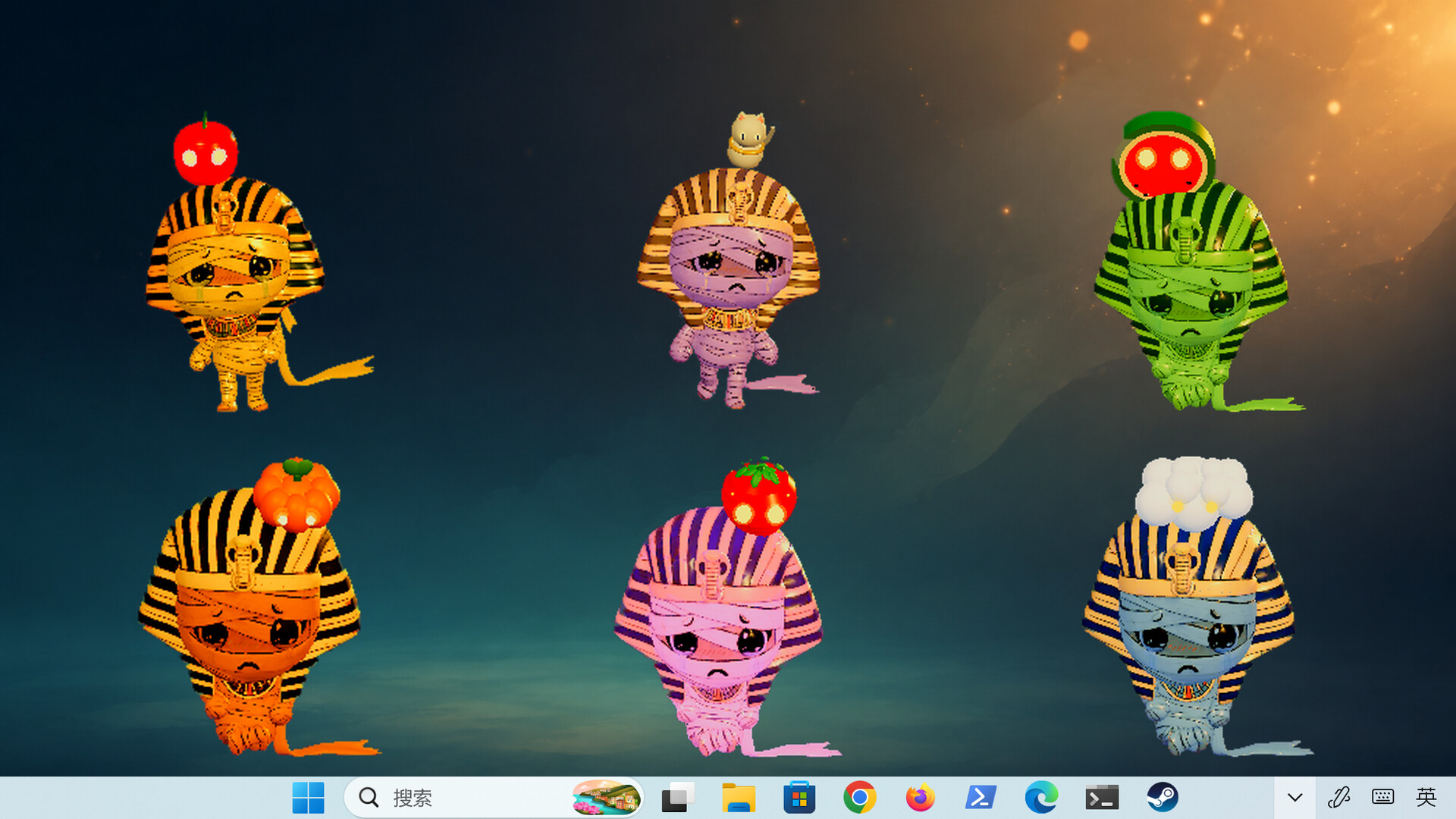Open Steam from the taskbar
Viewport: 1456px width, 819px height.
coord(1163,798)
